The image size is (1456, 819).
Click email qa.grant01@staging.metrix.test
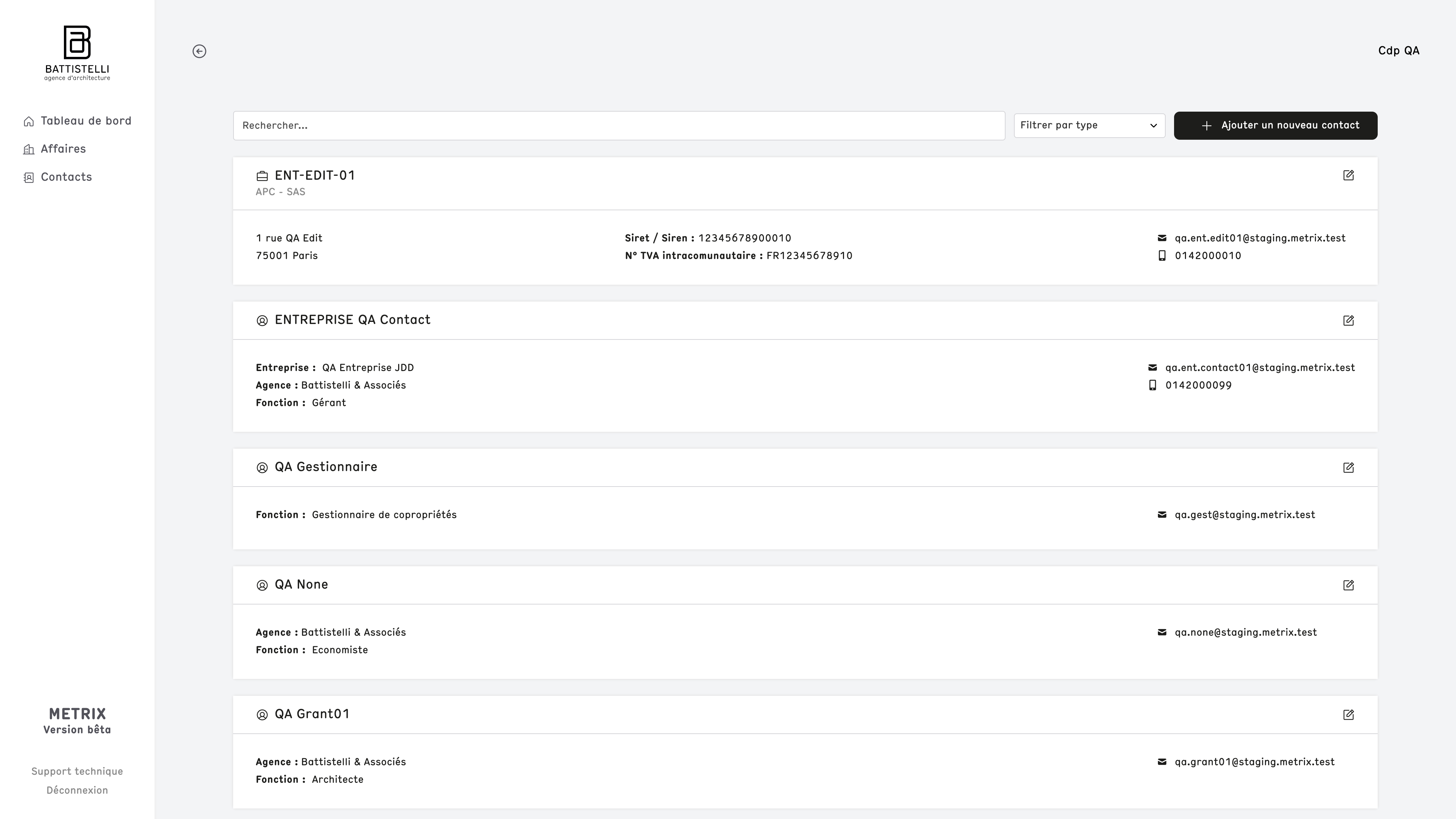point(1254,761)
